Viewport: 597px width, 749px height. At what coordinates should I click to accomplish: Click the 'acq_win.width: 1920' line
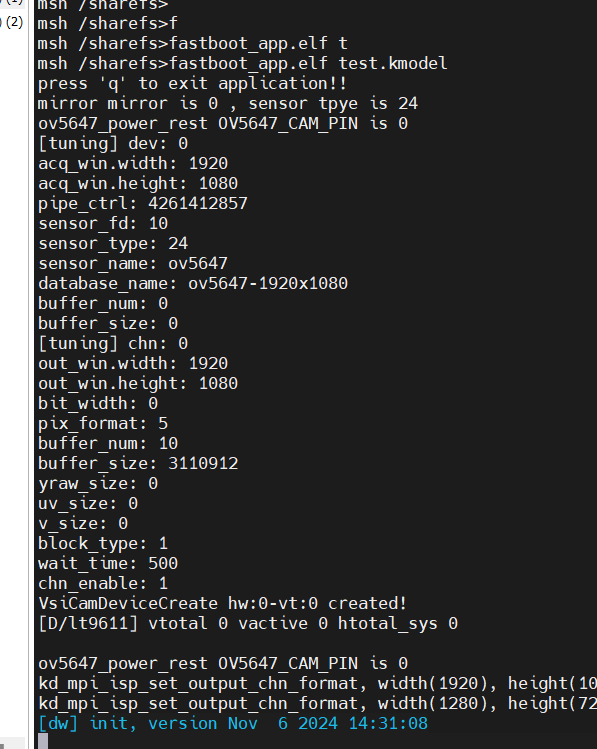tap(133, 163)
